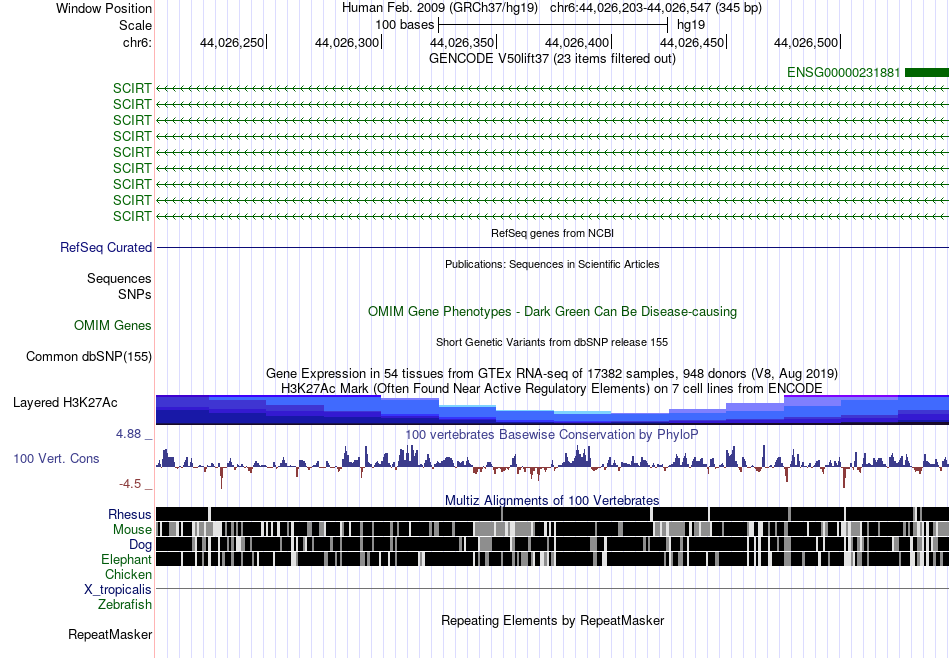The image size is (950, 658).
Task: Click 'Repeating Elements by RepeatMasker' title
Action: [x=552, y=620]
